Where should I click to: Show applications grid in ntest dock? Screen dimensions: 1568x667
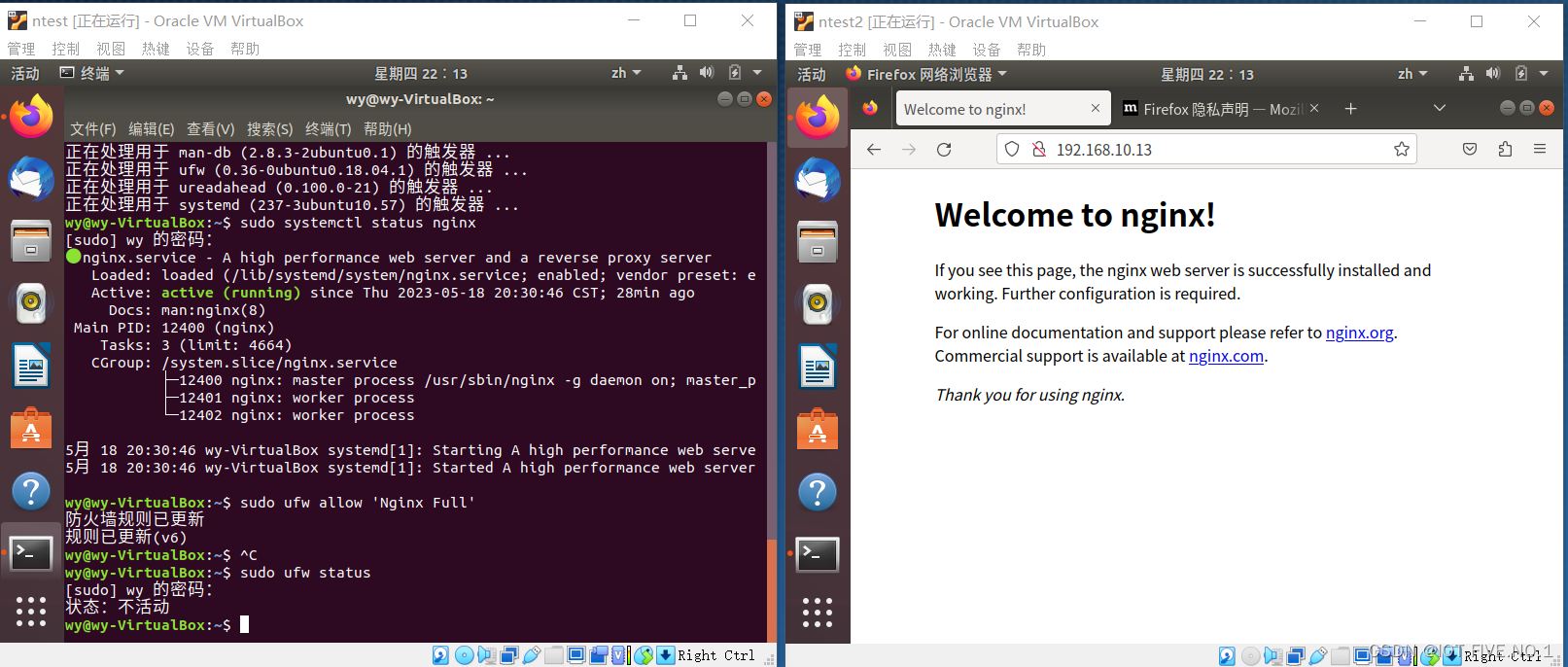pyautogui.click(x=31, y=612)
